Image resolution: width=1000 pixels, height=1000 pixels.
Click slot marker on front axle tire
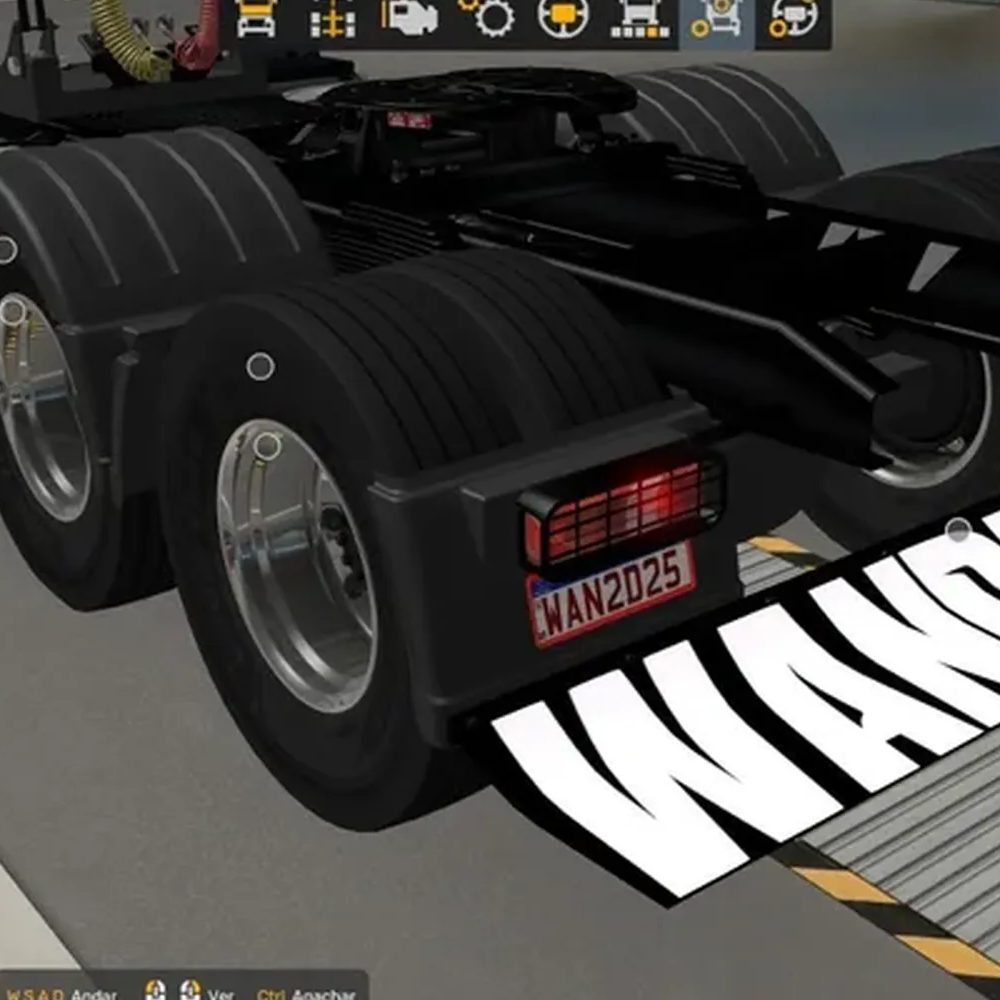click(x=7, y=250)
